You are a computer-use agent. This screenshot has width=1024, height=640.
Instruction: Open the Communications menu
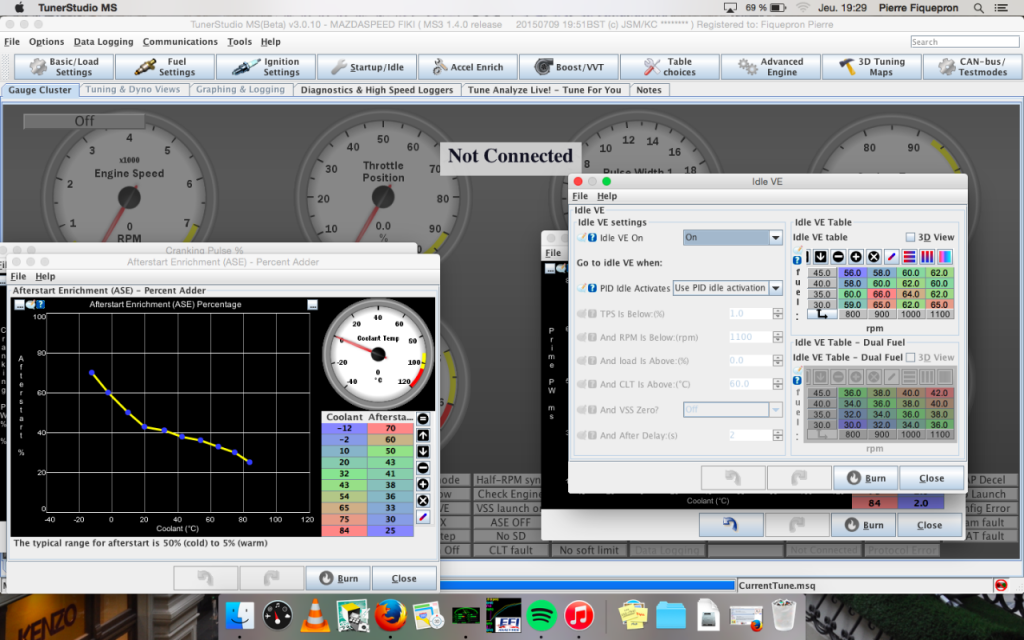[x=180, y=42]
